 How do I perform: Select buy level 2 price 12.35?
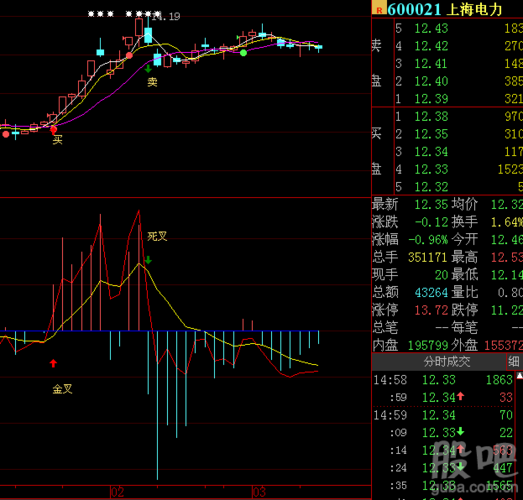pos(431,134)
